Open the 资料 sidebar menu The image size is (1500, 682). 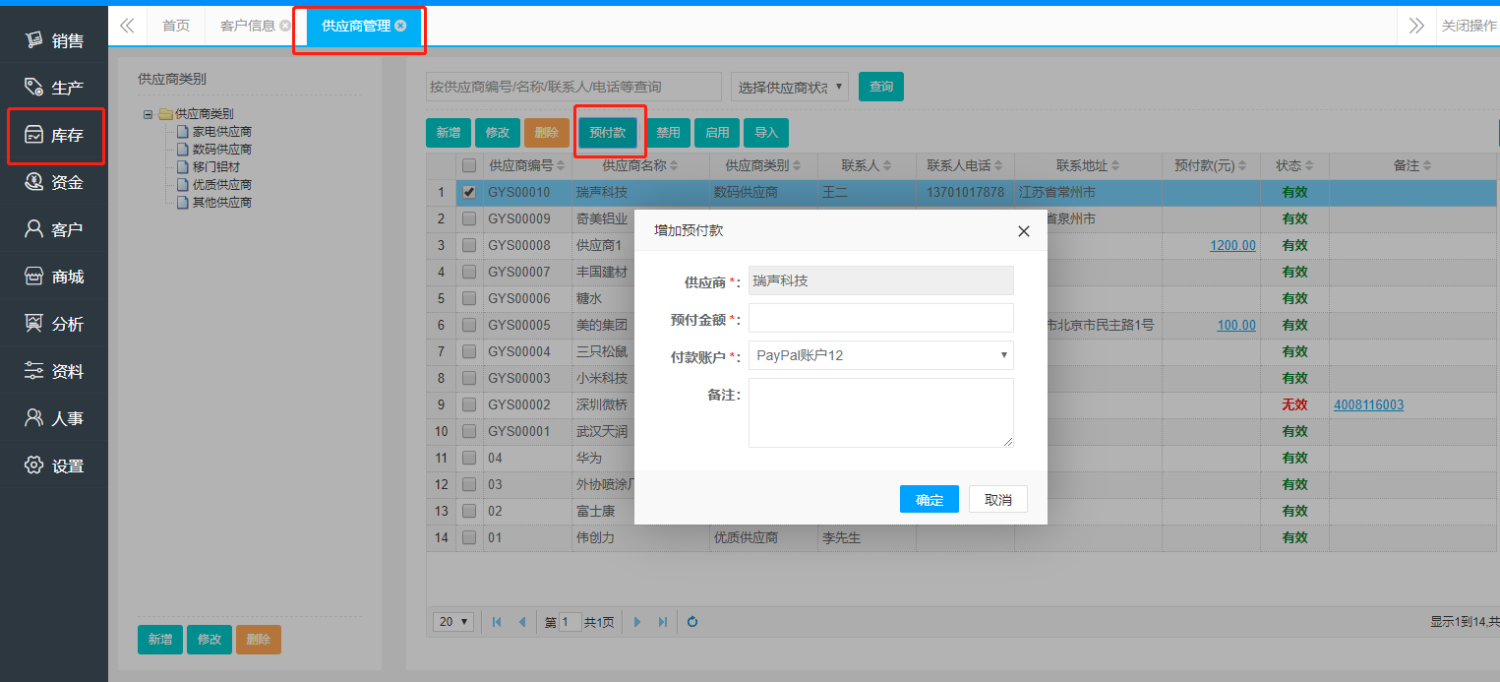click(54, 371)
